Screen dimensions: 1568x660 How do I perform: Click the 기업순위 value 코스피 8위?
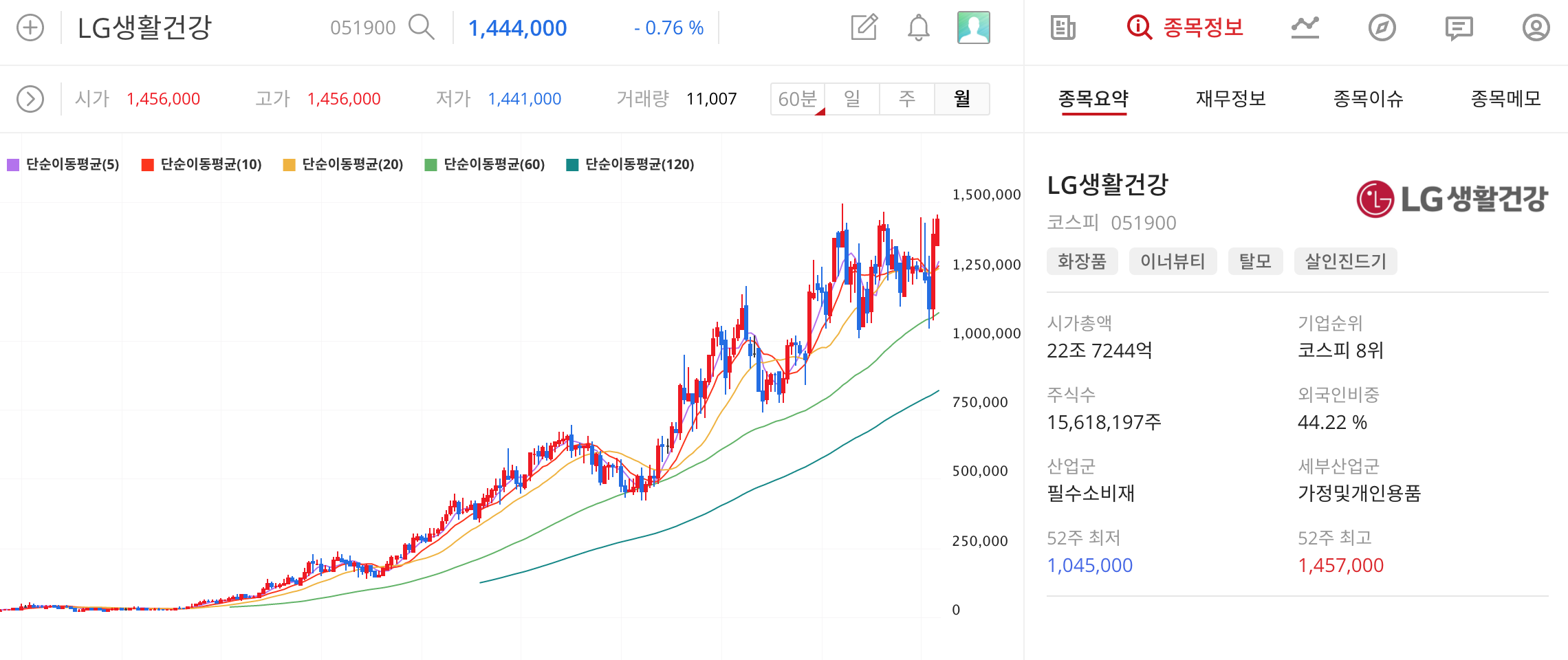1341,351
